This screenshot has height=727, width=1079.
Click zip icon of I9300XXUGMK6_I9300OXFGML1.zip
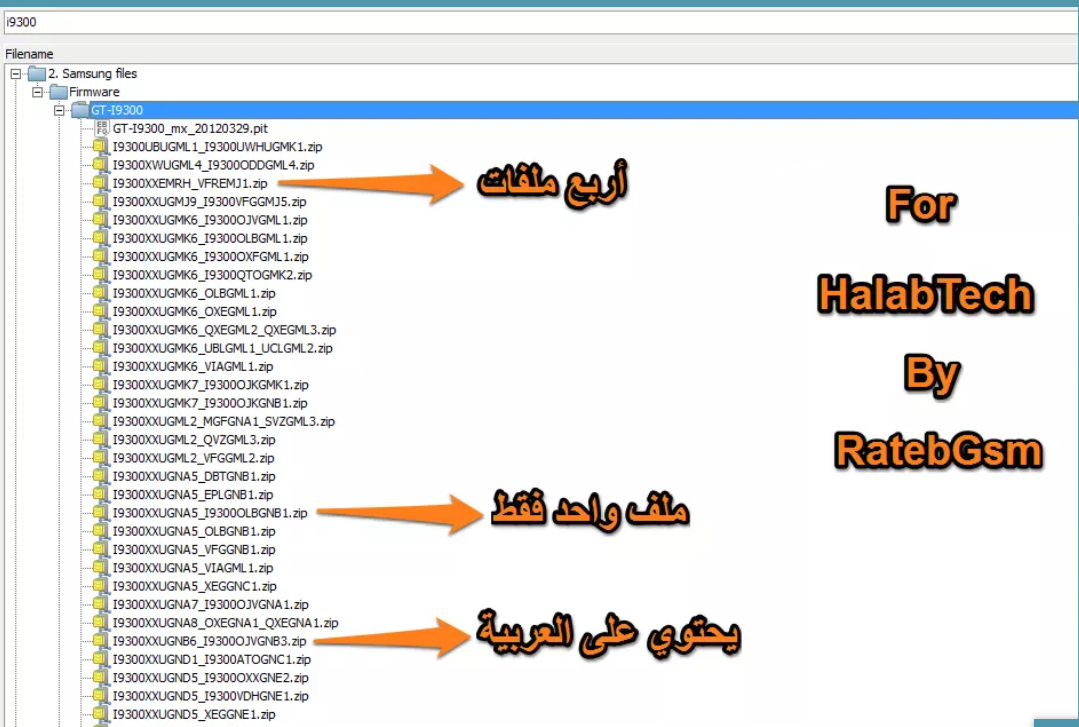(100, 257)
